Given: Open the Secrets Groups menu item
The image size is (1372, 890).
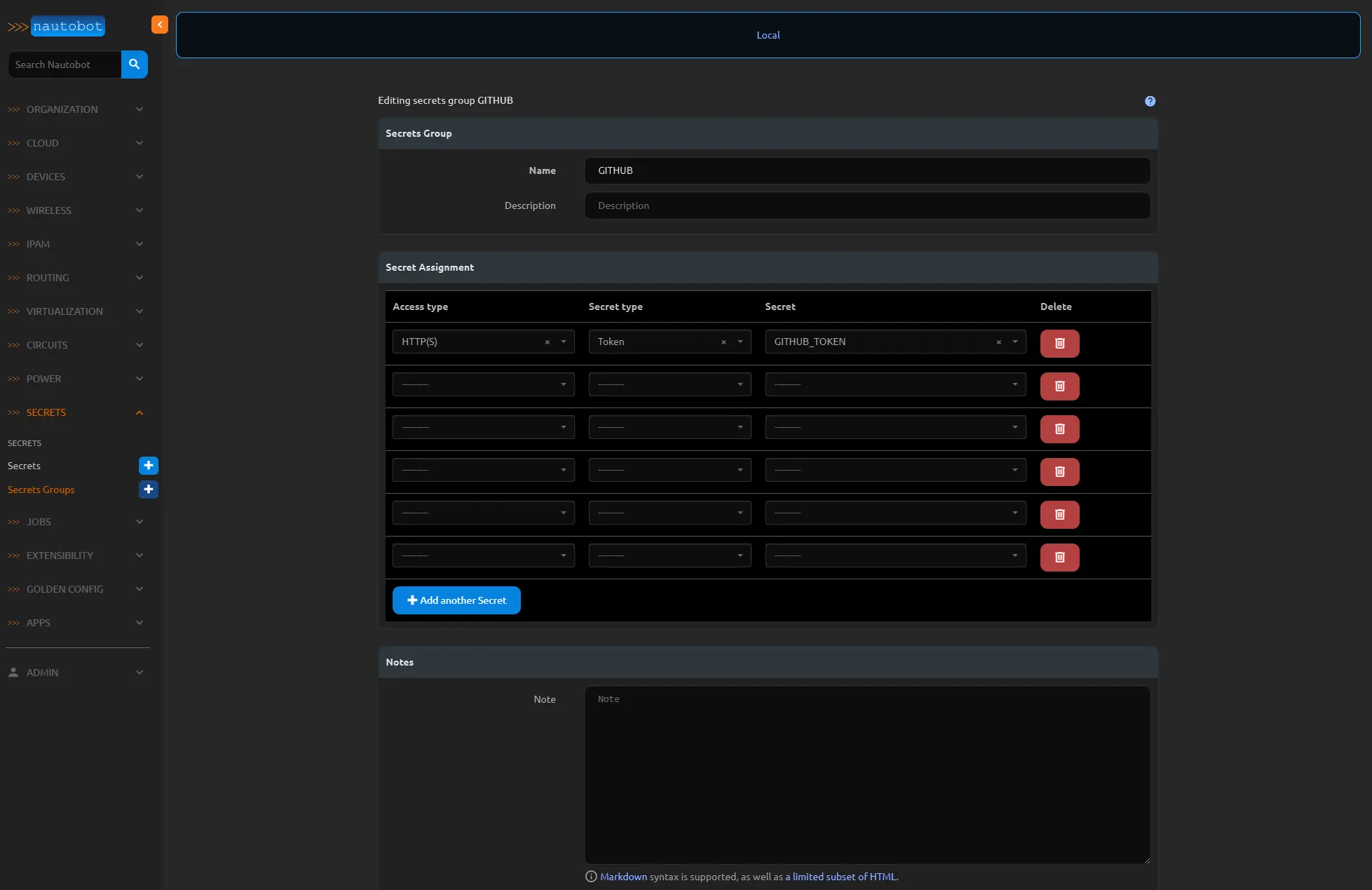Looking at the screenshot, I should 41,490.
